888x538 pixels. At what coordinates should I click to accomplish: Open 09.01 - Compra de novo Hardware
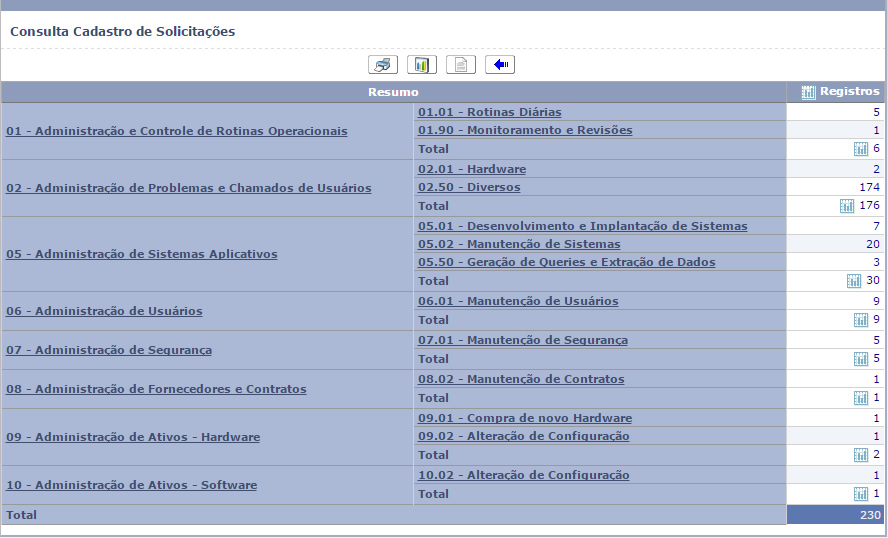(525, 418)
